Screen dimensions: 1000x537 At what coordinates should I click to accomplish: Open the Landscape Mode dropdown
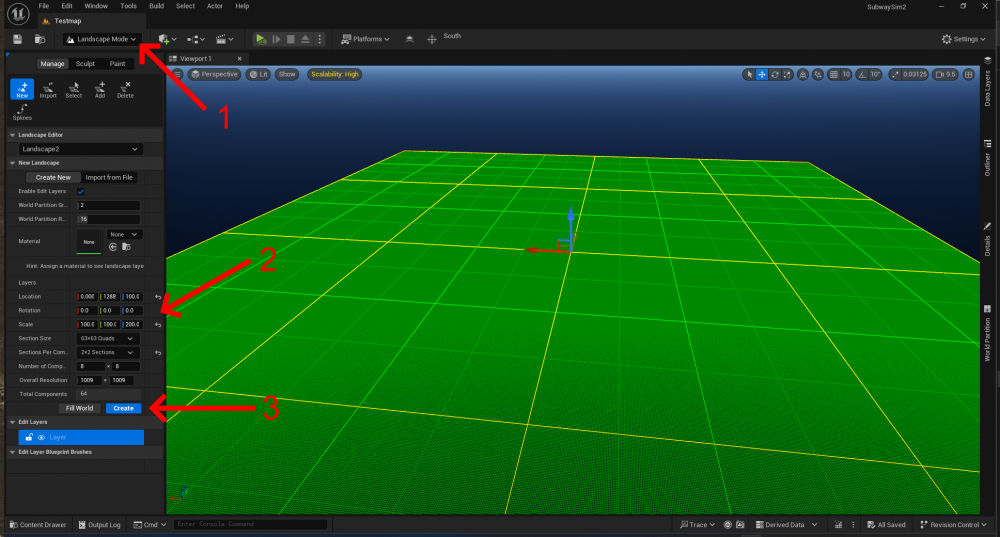(x=101, y=39)
